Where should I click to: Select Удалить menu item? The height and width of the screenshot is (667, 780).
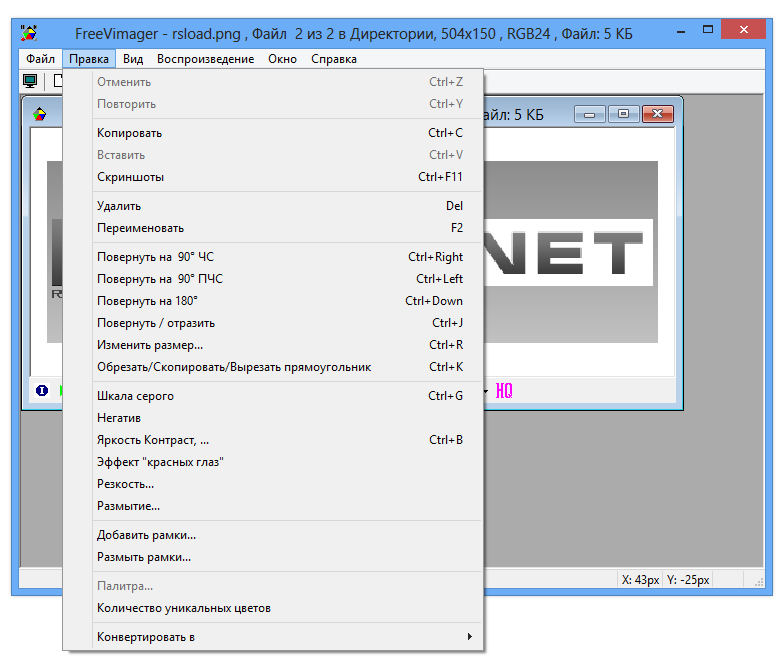click(x=273, y=206)
